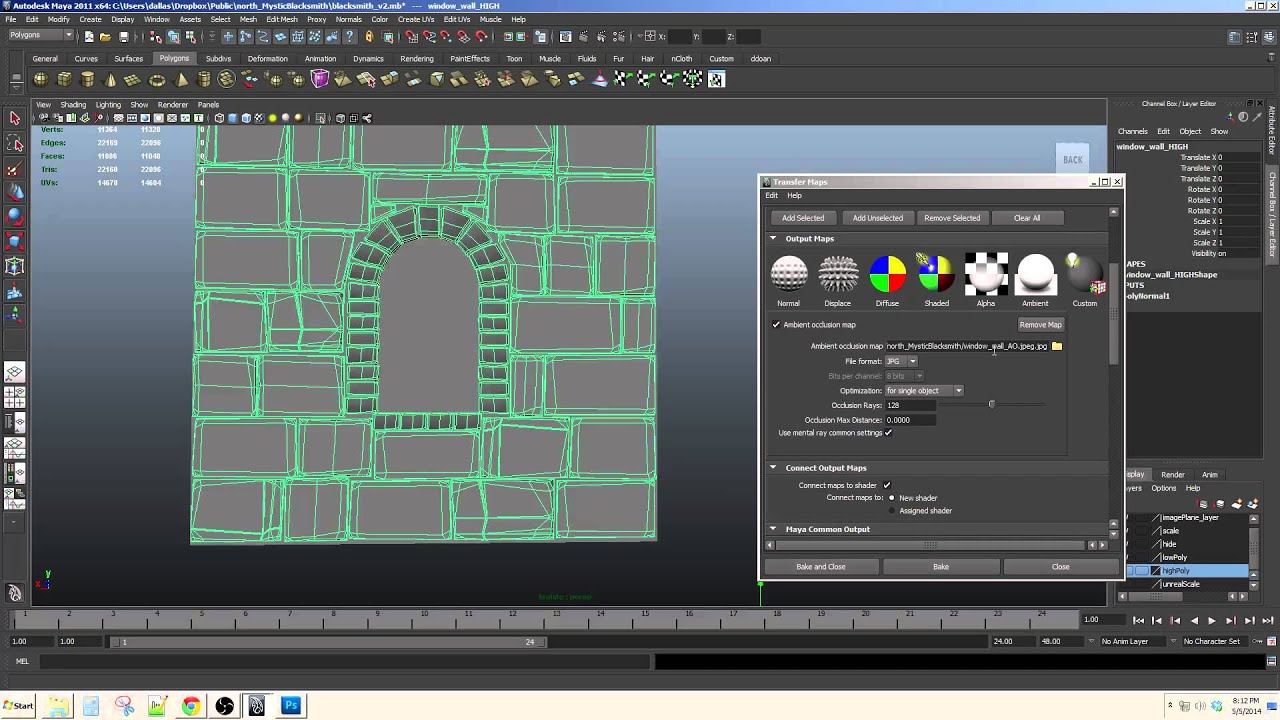Select the Assigned shader radio button
The height and width of the screenshot is (720, 1280).
tap(892, 511)
